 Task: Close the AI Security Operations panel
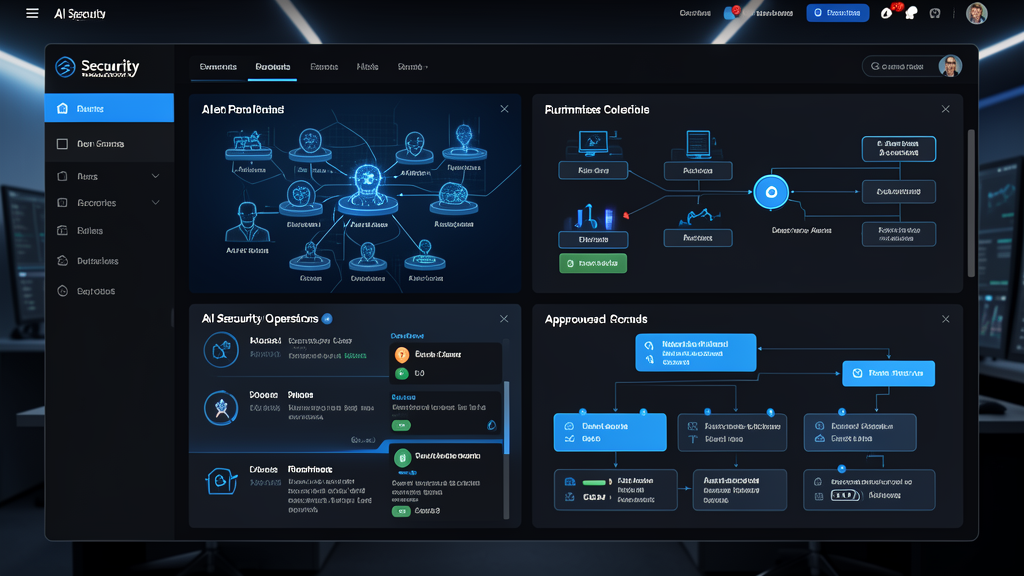click(x=504, y=319)
